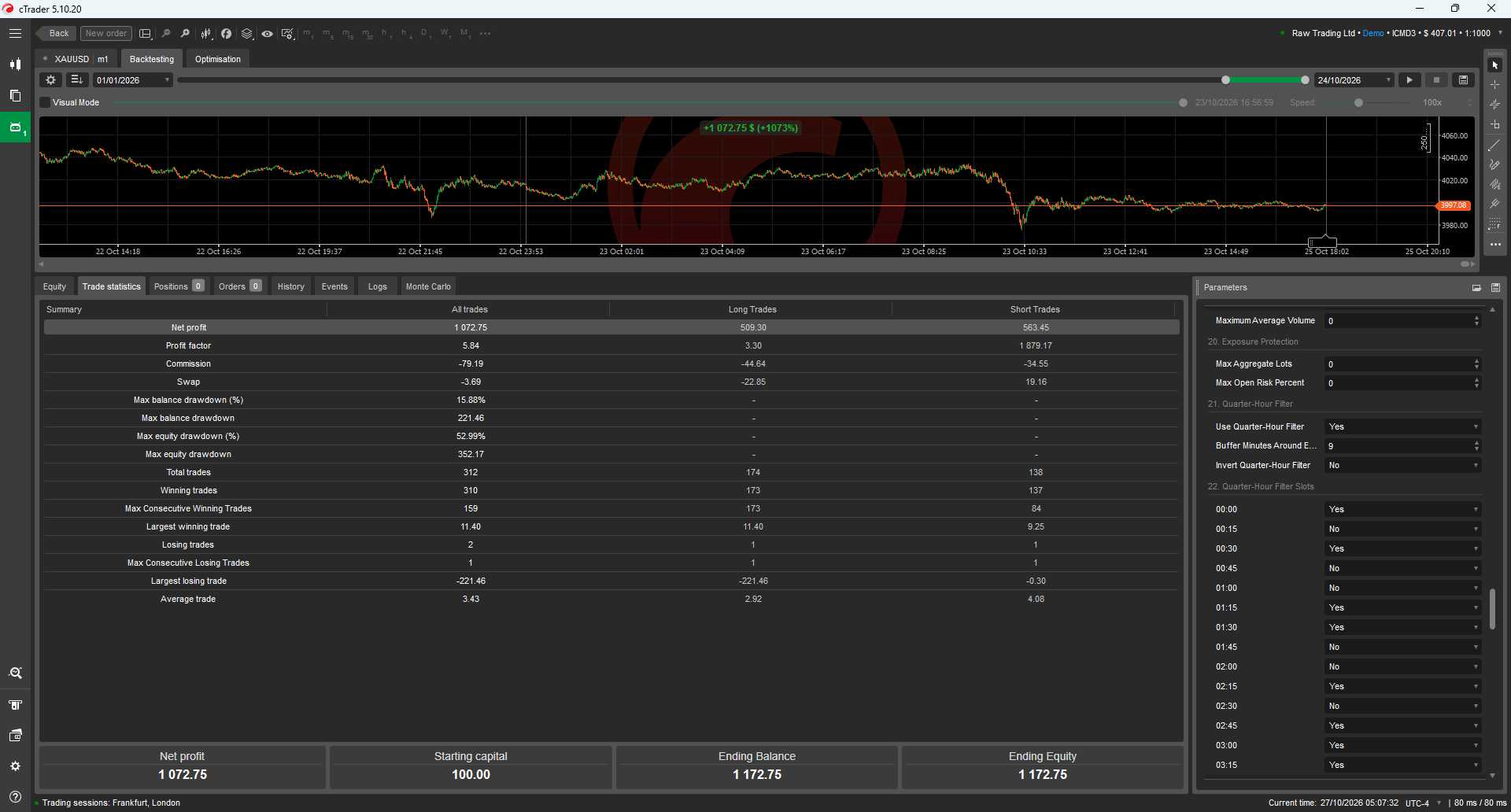Open the copy section in left sidebar
The height and width of the screenshot is (812, 1511).
[15, 95]
